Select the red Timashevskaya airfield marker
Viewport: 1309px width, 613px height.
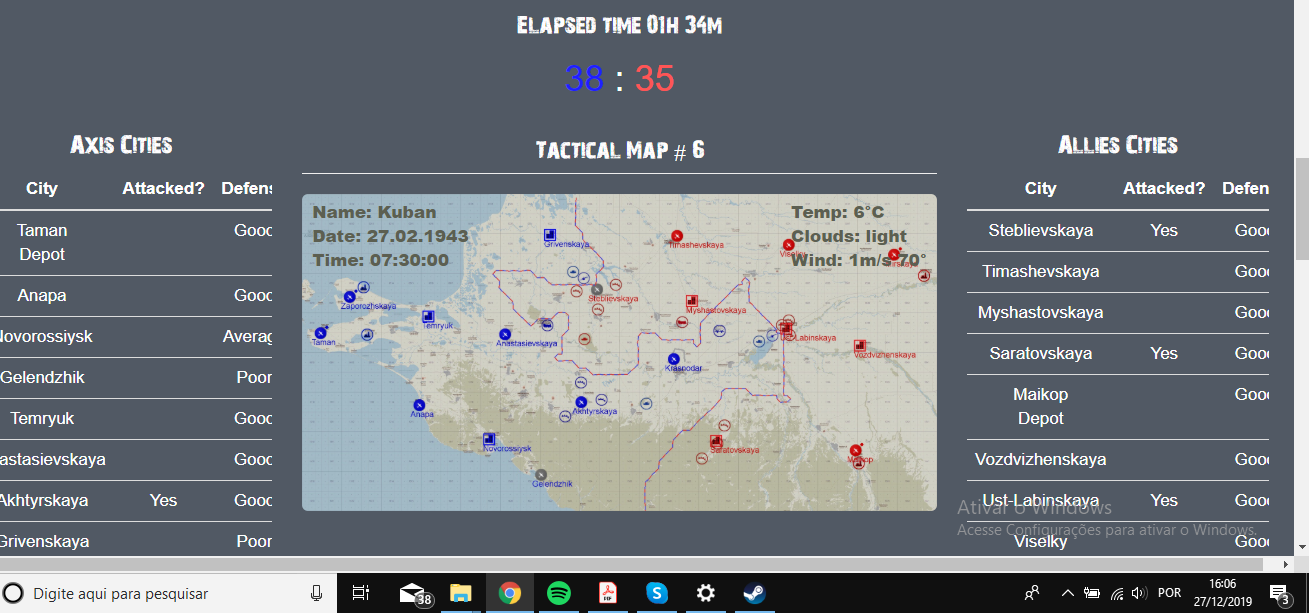coord(677,237)
